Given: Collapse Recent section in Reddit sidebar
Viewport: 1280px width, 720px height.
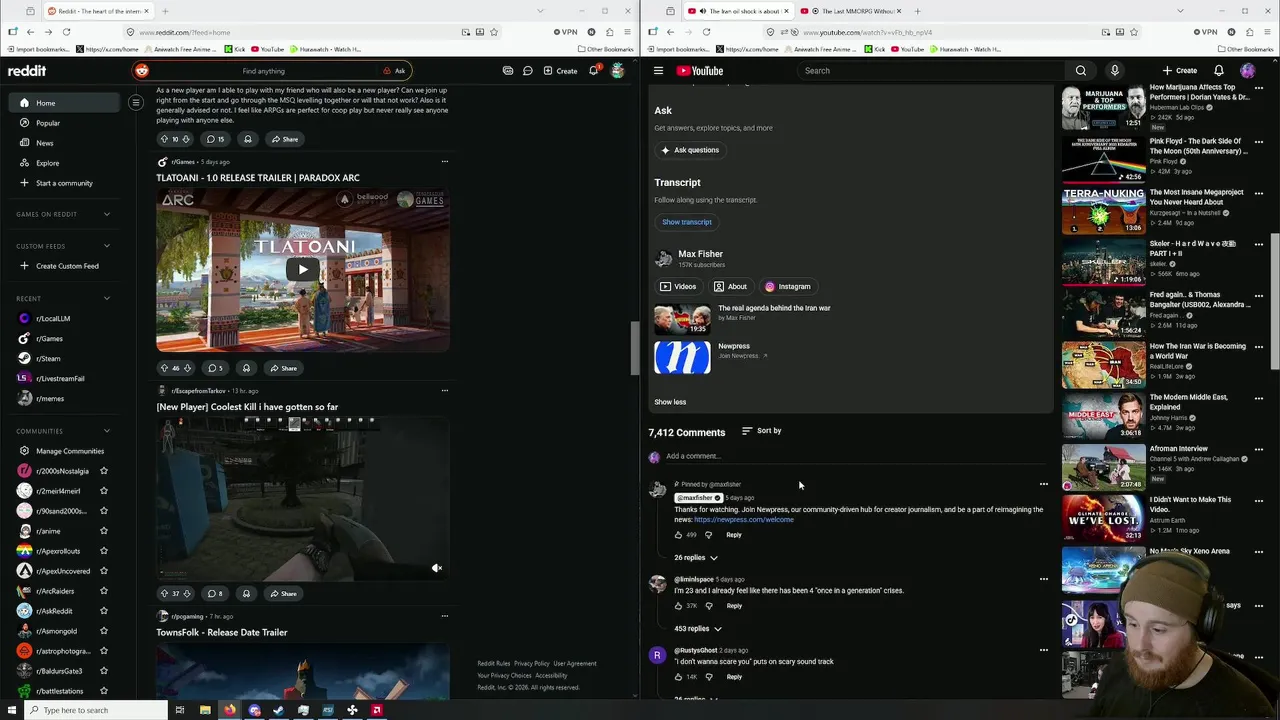Looking at the screenshot, I should tap(107, 298).
